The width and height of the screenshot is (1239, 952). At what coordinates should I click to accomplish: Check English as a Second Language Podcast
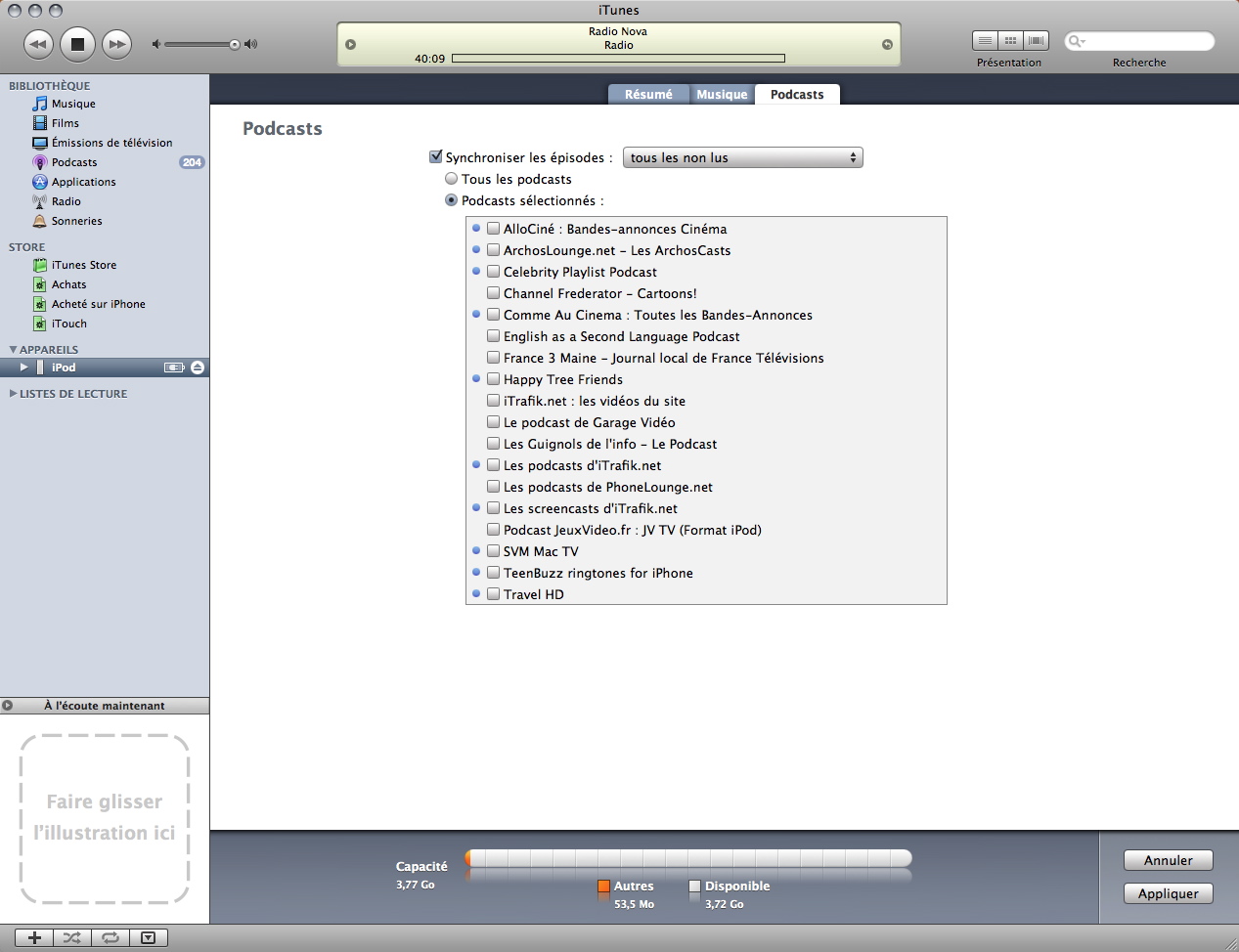pyautogui.click(x=494, y=336)
